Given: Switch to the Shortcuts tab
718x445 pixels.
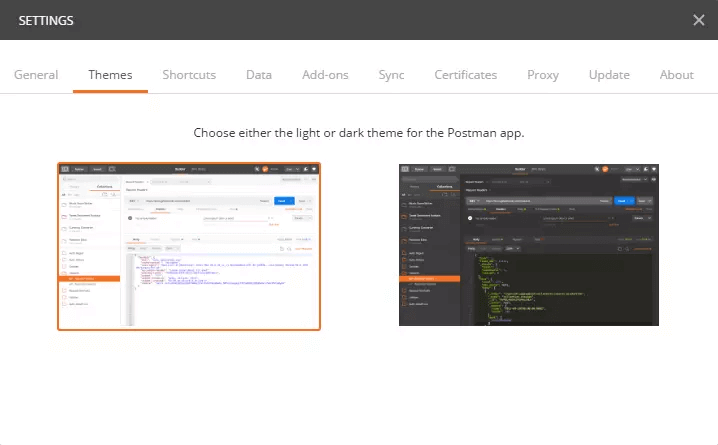Looking at the screenshot, I should coord(189,75).
